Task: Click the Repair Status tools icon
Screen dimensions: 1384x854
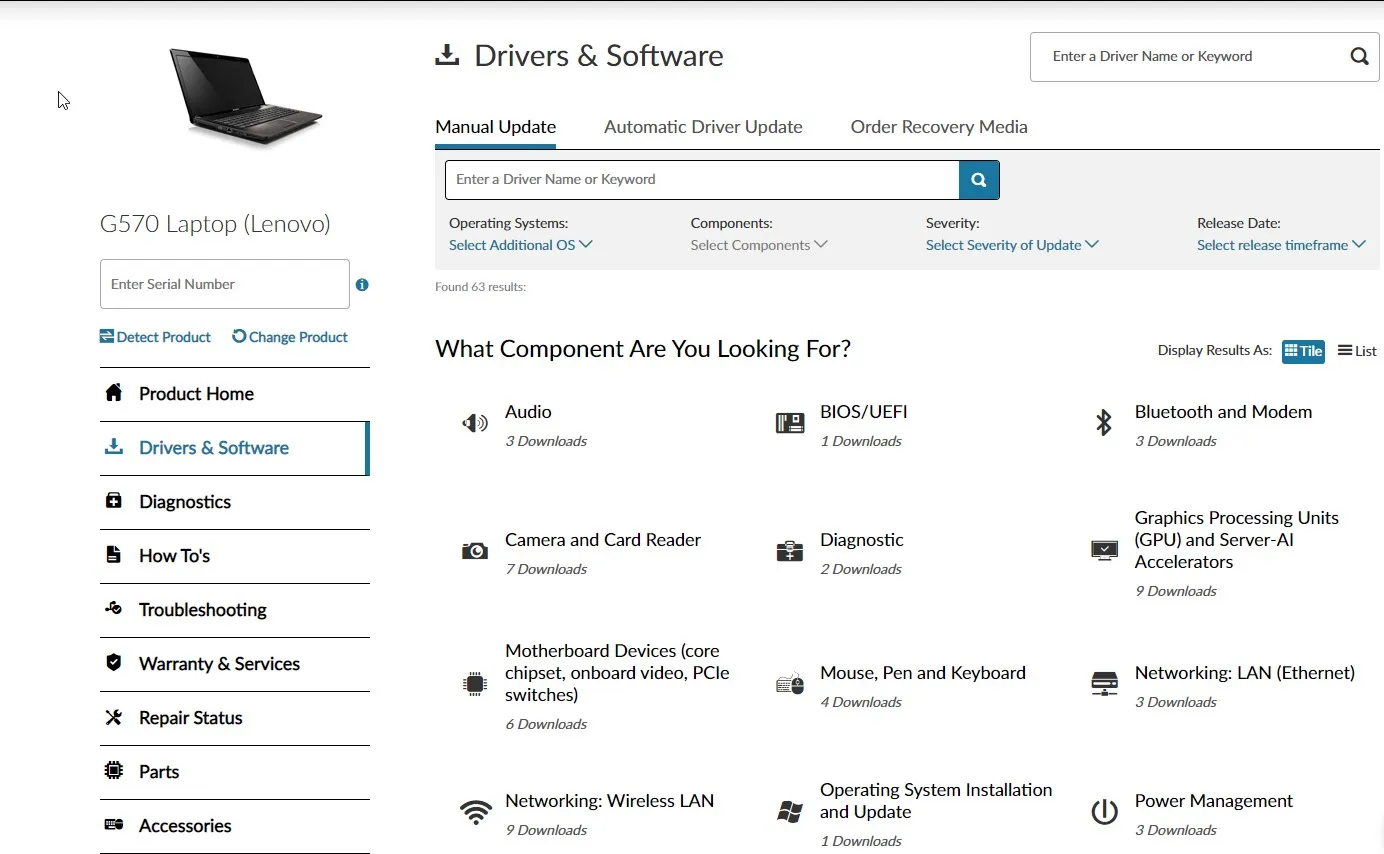Action: coord(114,717)
